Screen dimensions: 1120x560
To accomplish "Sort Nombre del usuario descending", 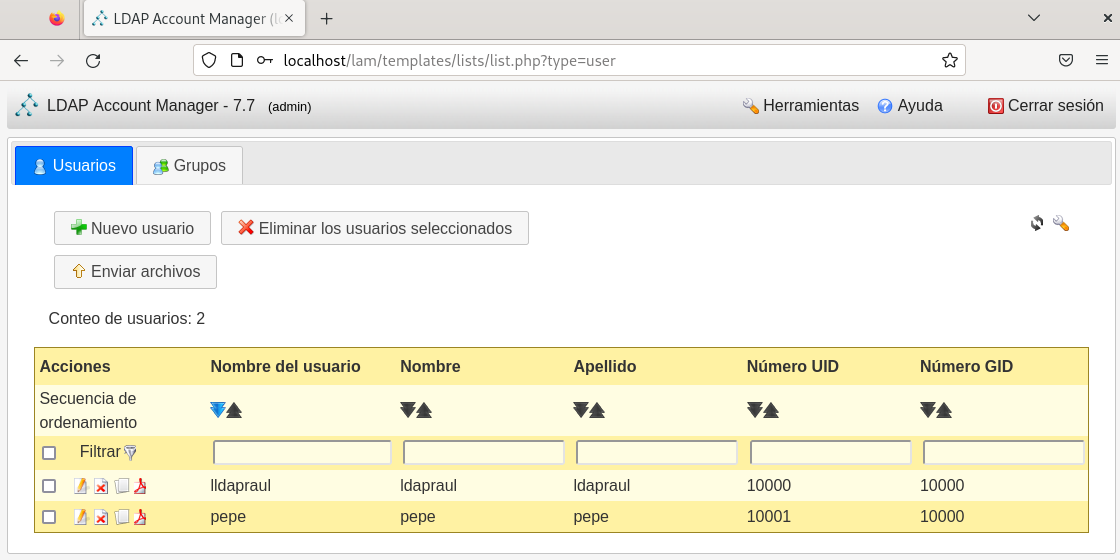I will point(234,410).
